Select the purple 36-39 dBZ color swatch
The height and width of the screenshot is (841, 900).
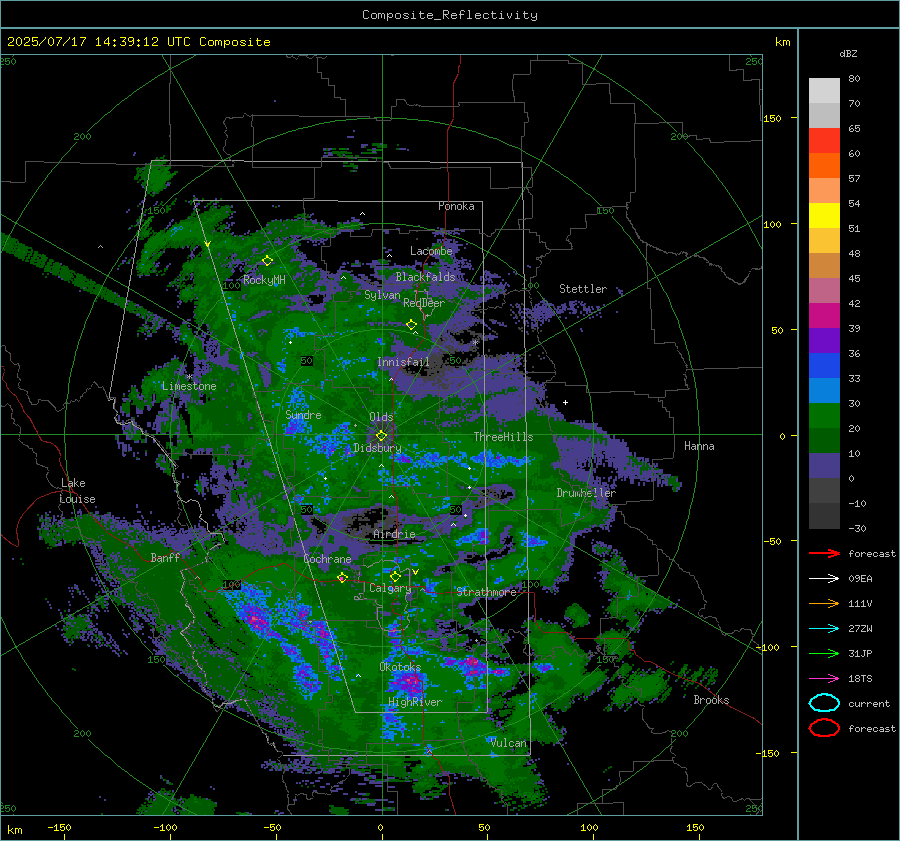click(x=824, y=341)
